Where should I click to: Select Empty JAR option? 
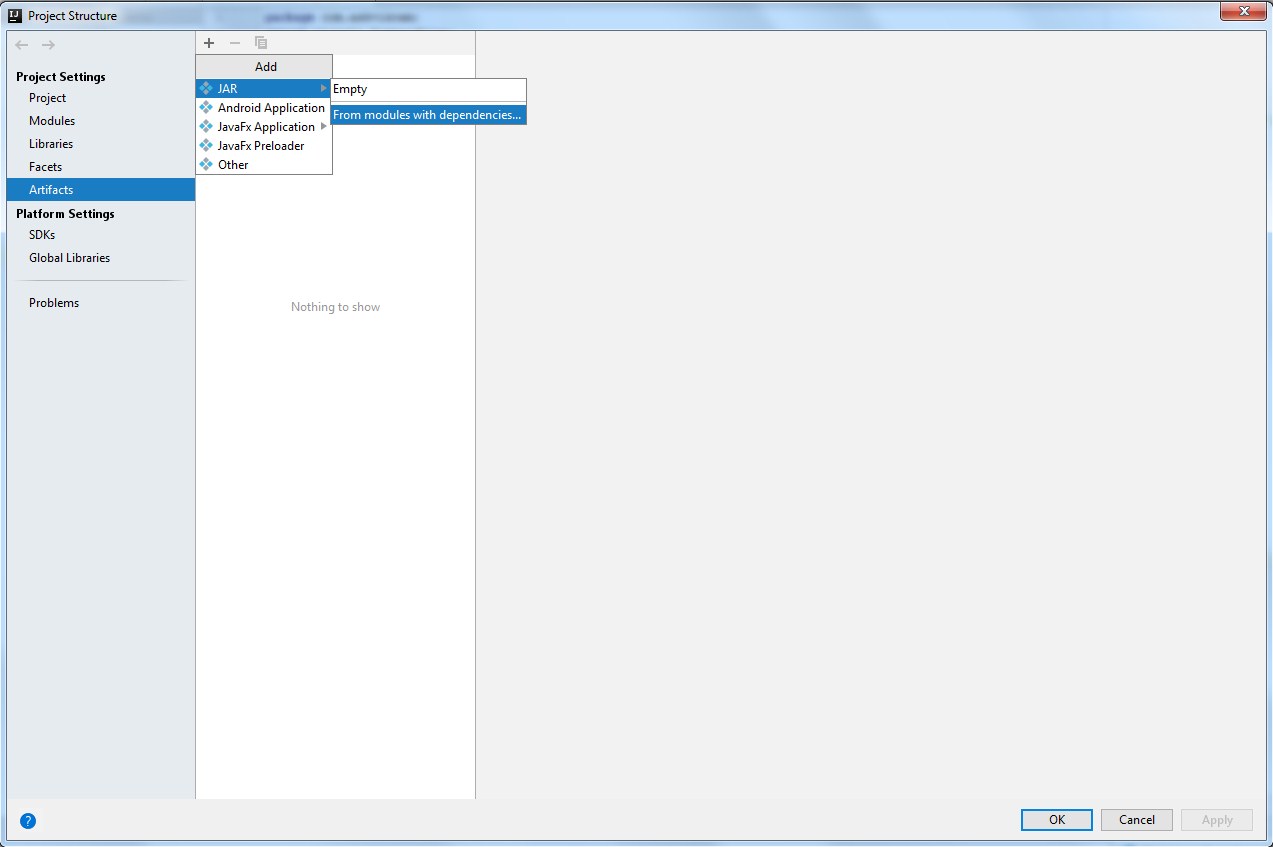[350, 89]
